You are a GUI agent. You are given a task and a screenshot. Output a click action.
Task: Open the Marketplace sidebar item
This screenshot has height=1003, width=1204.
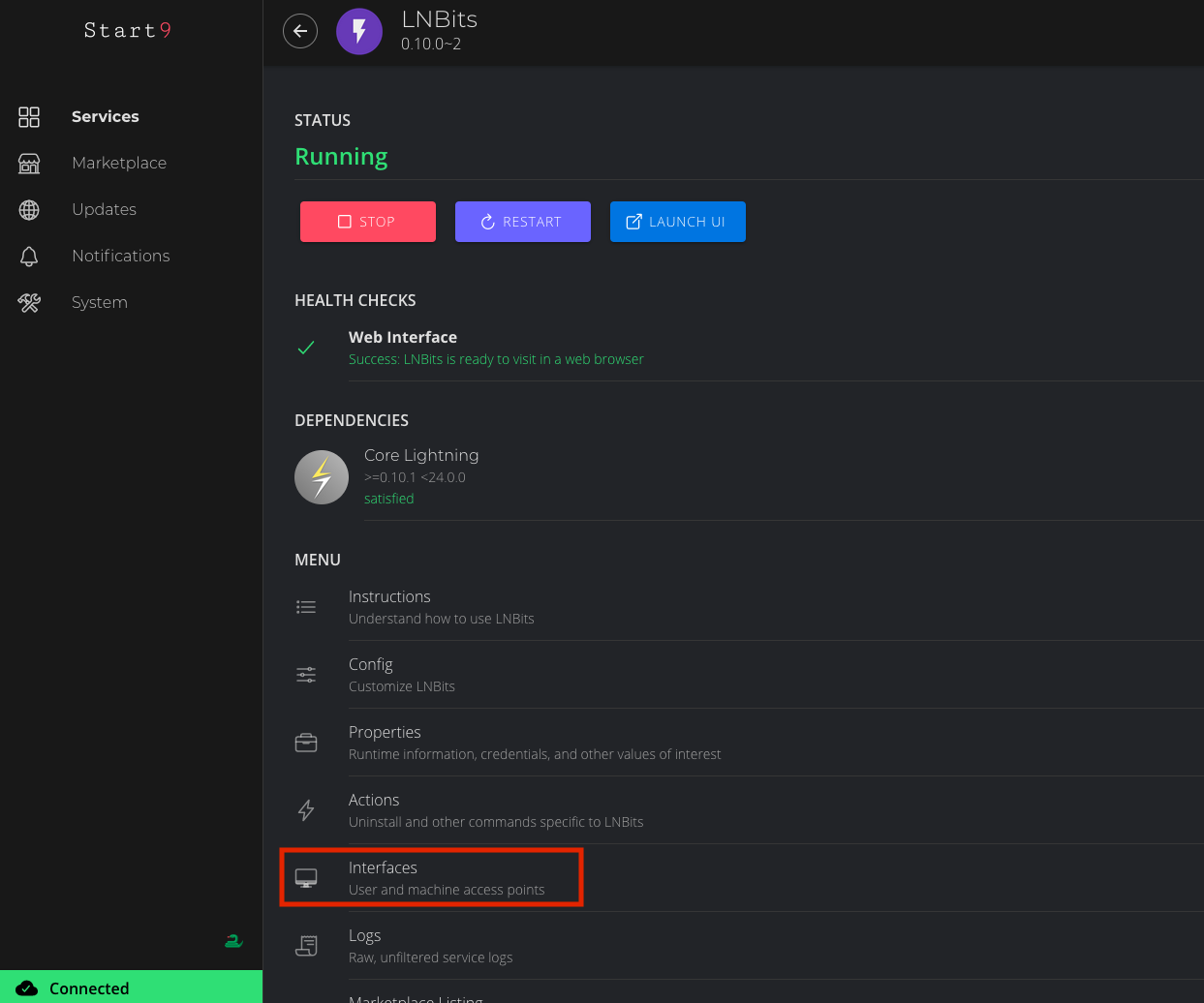click(119, 164)
